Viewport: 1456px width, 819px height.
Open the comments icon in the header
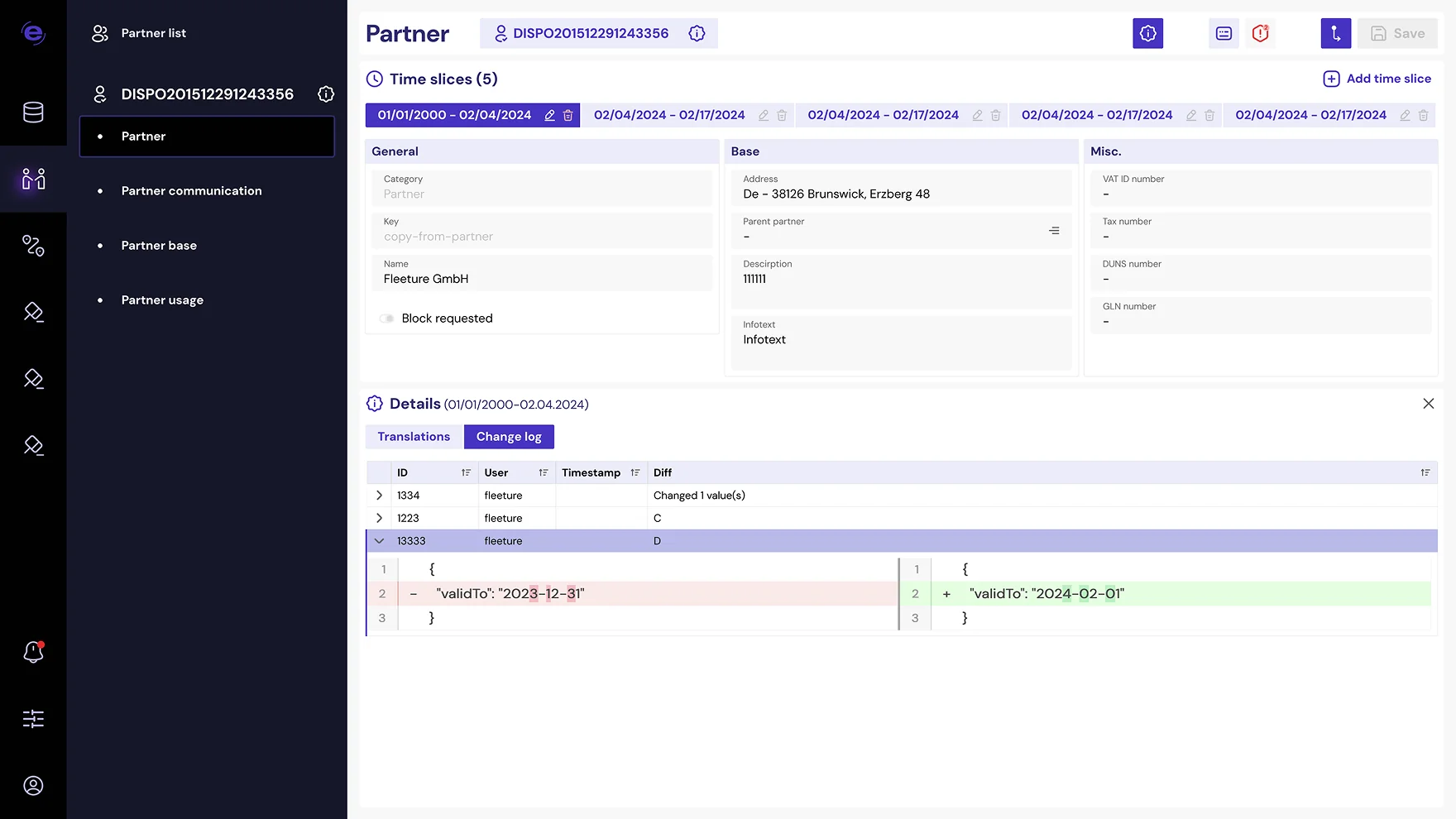click(1224, 33)
